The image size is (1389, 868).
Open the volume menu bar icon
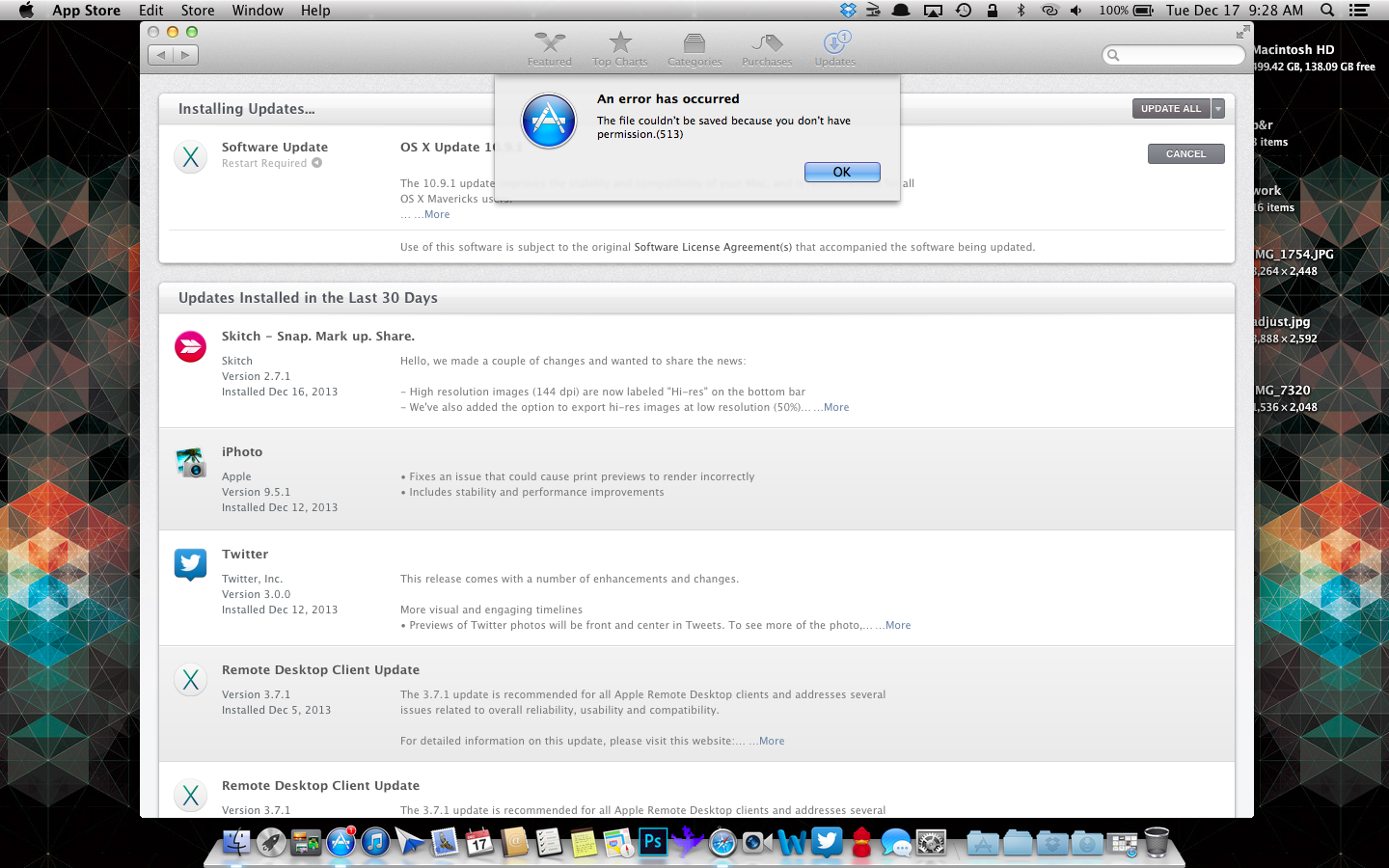pos(1076,10)
